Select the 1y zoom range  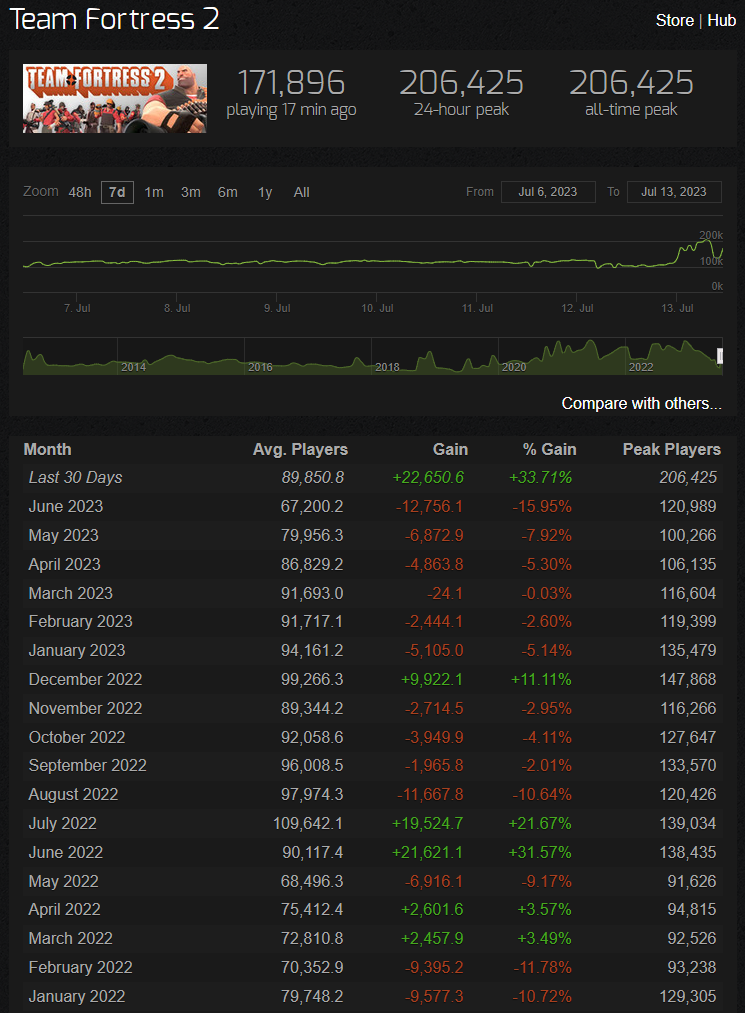265,193
